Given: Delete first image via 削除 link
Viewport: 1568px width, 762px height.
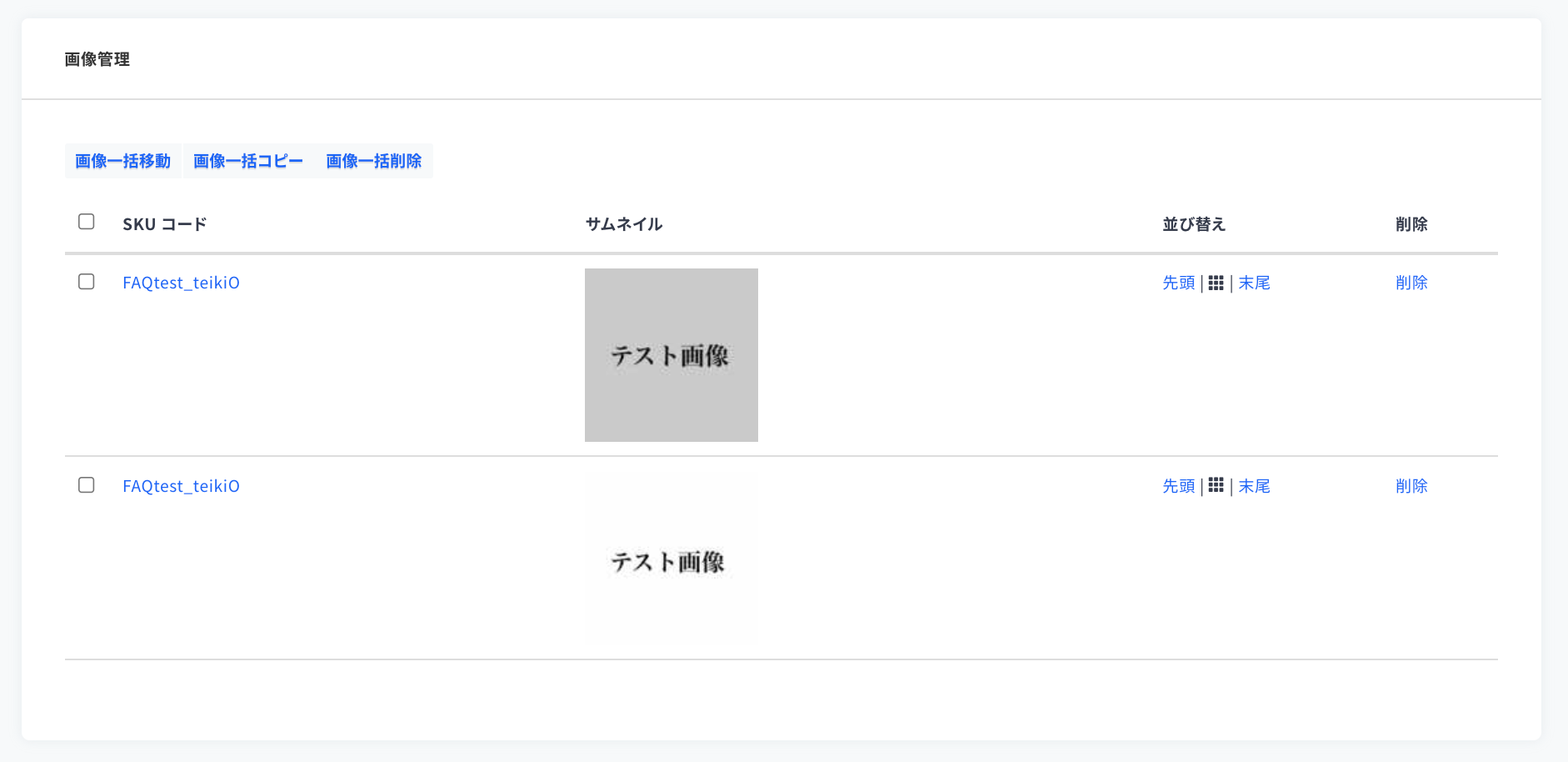Looking at the screenshot, I should [1411, 283].
